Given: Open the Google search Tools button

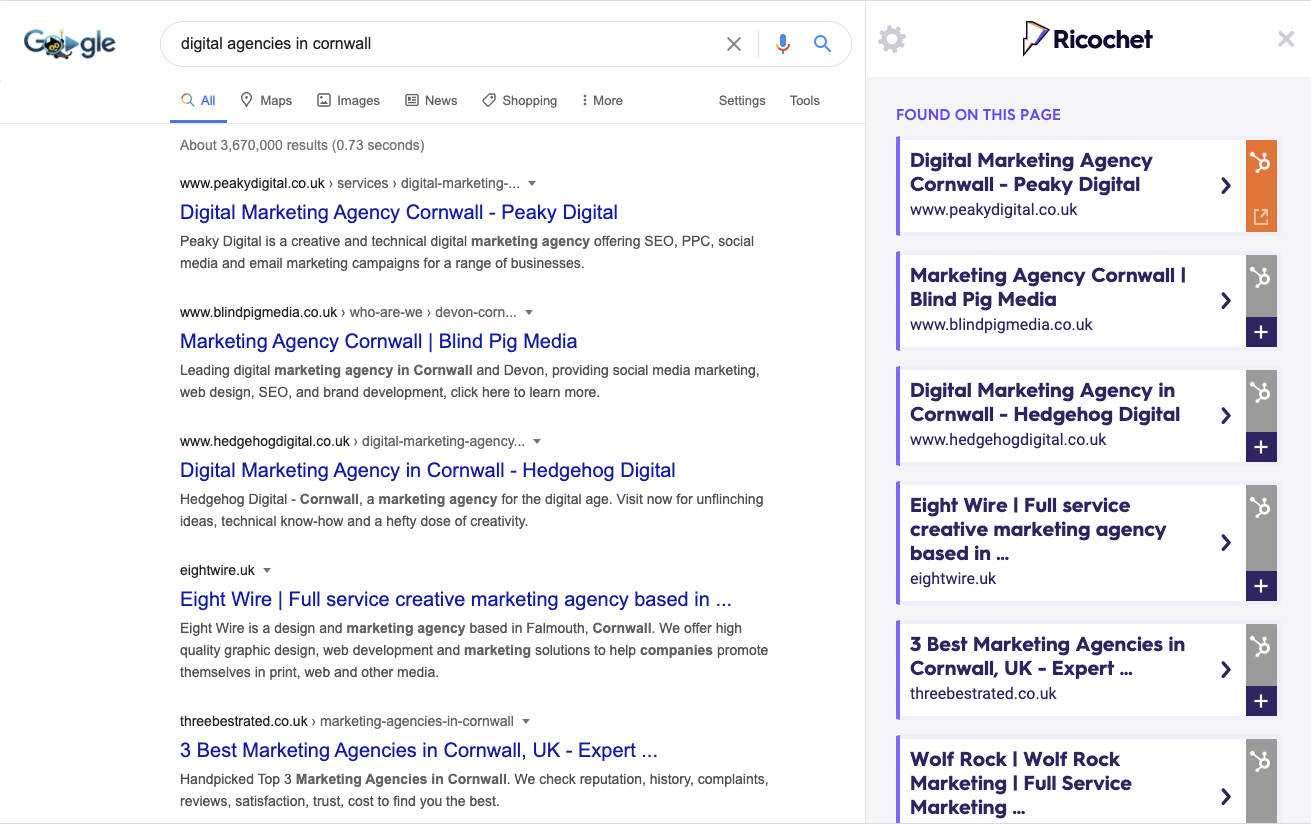Looking at the screenshot, I should tap(804, 101).
